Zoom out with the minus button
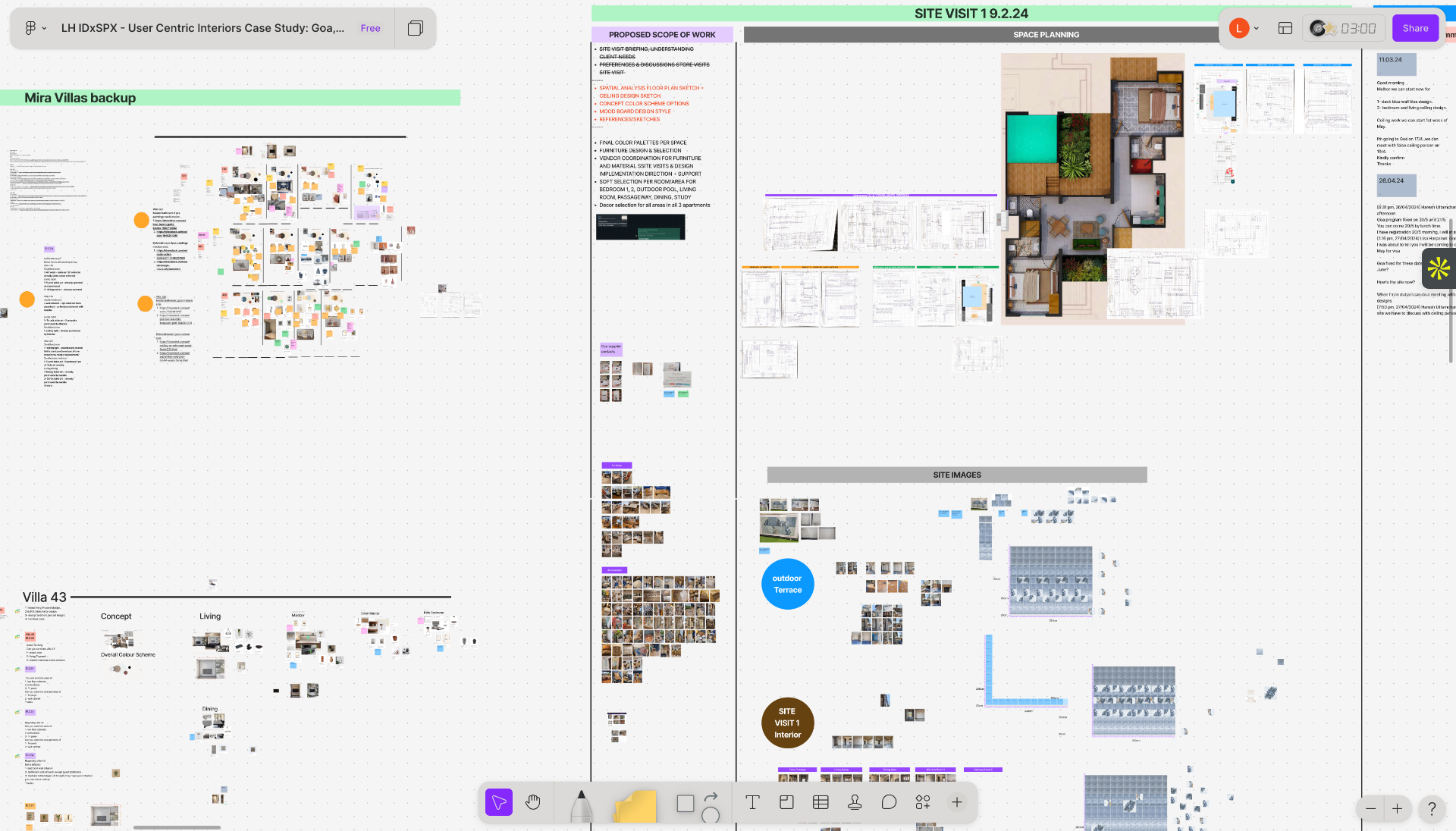This screenshot has width=1456, height=831. 1370,808
